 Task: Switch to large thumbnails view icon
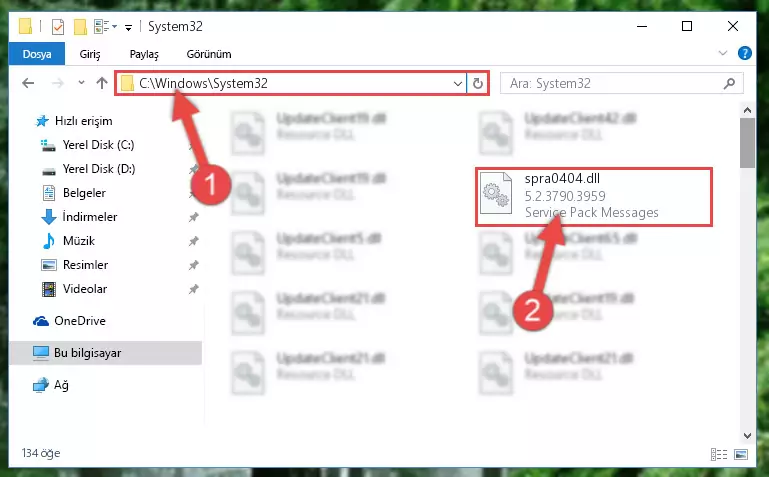(741, 454)
